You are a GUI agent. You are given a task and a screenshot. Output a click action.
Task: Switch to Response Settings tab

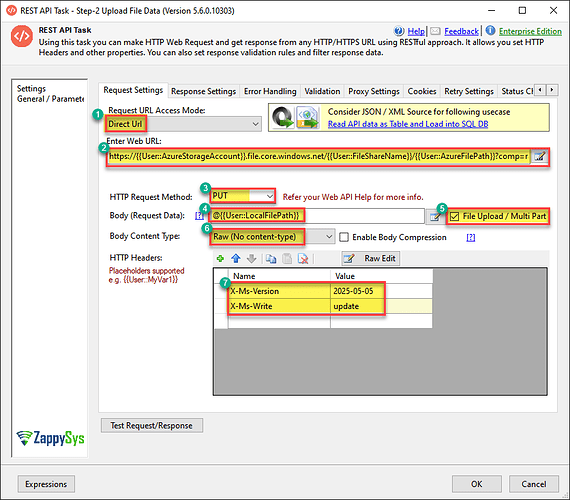pyautogui.click(x=203, y=91)
